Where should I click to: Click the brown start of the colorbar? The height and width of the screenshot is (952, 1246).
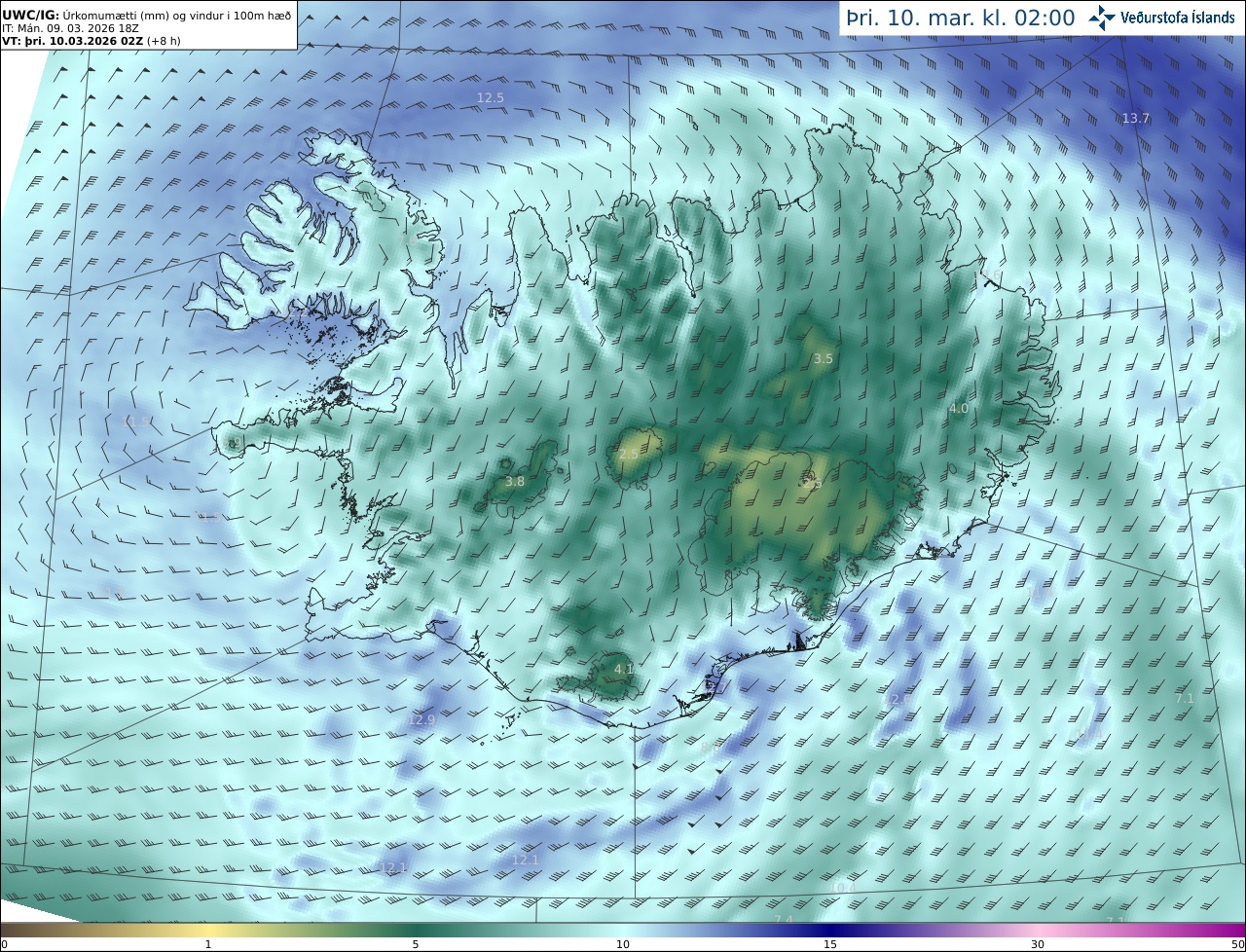(x=10, y=930)
